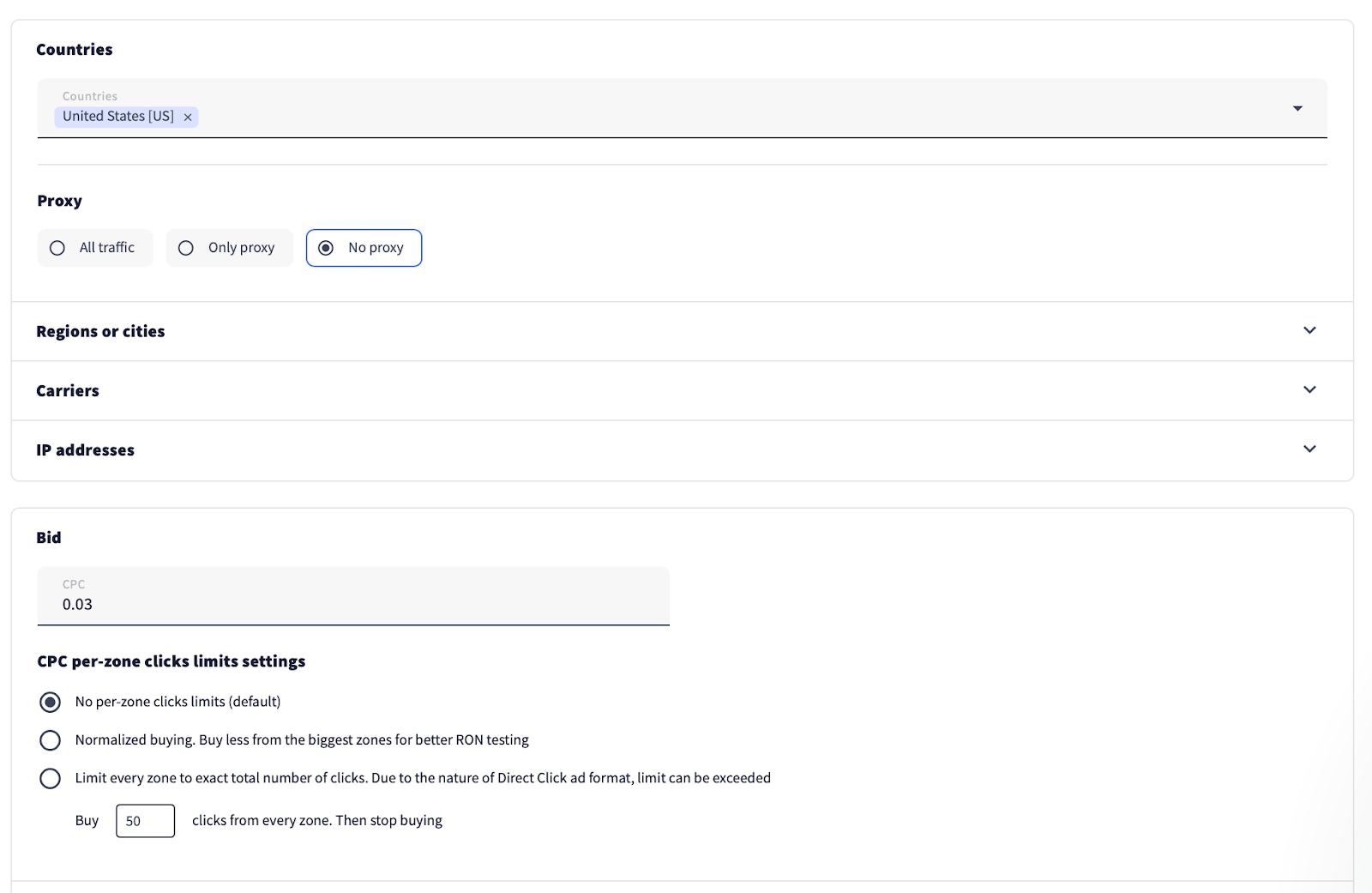Image resolution: width=1372 pixels, height=893 pixels.
Task: Select Limit every zone to exact clicks
Action: pyautogui.click(x=51, y=778)
